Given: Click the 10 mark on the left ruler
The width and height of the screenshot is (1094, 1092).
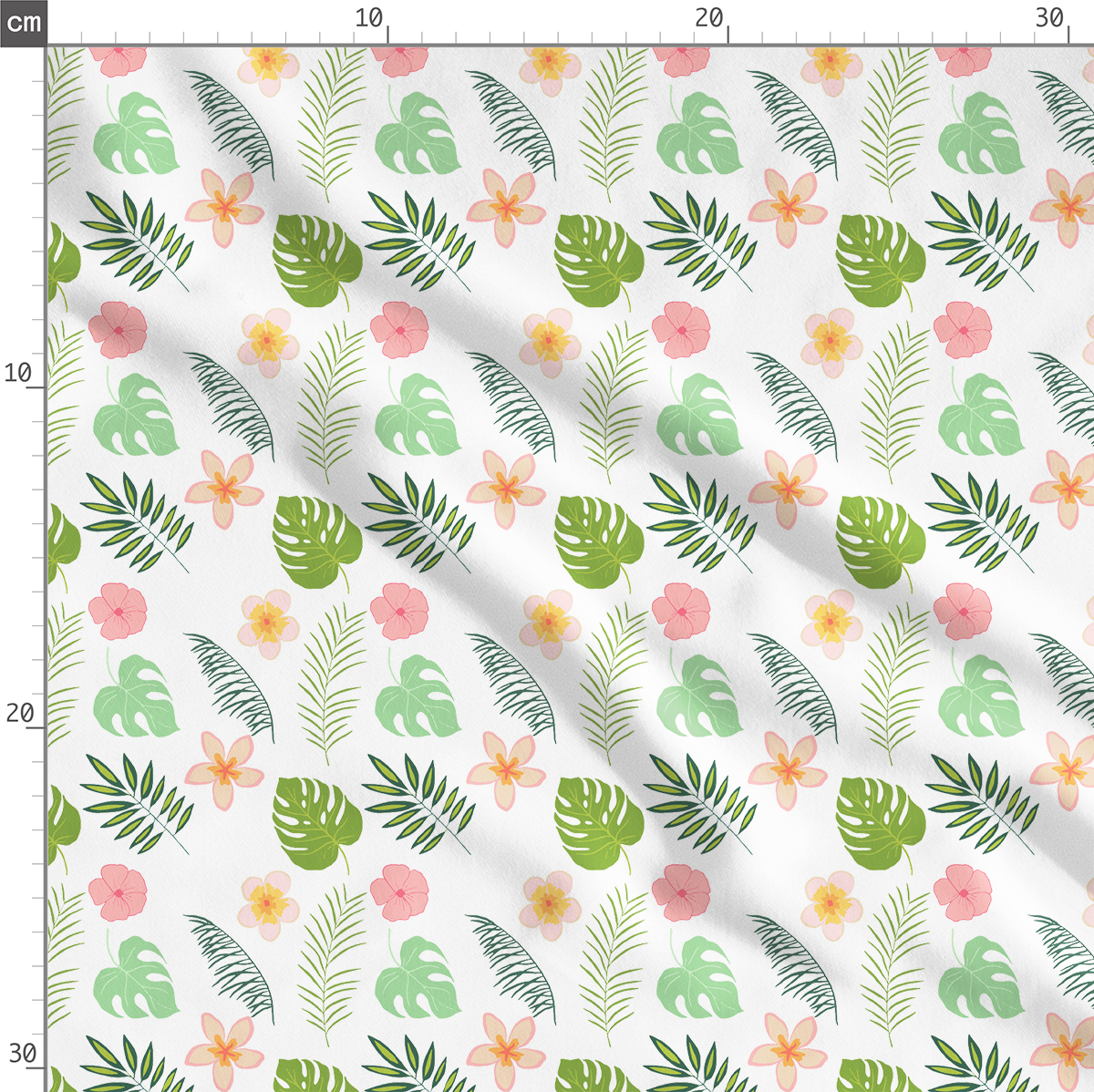Looking at the screenshot, I should (x=17, y=373).
